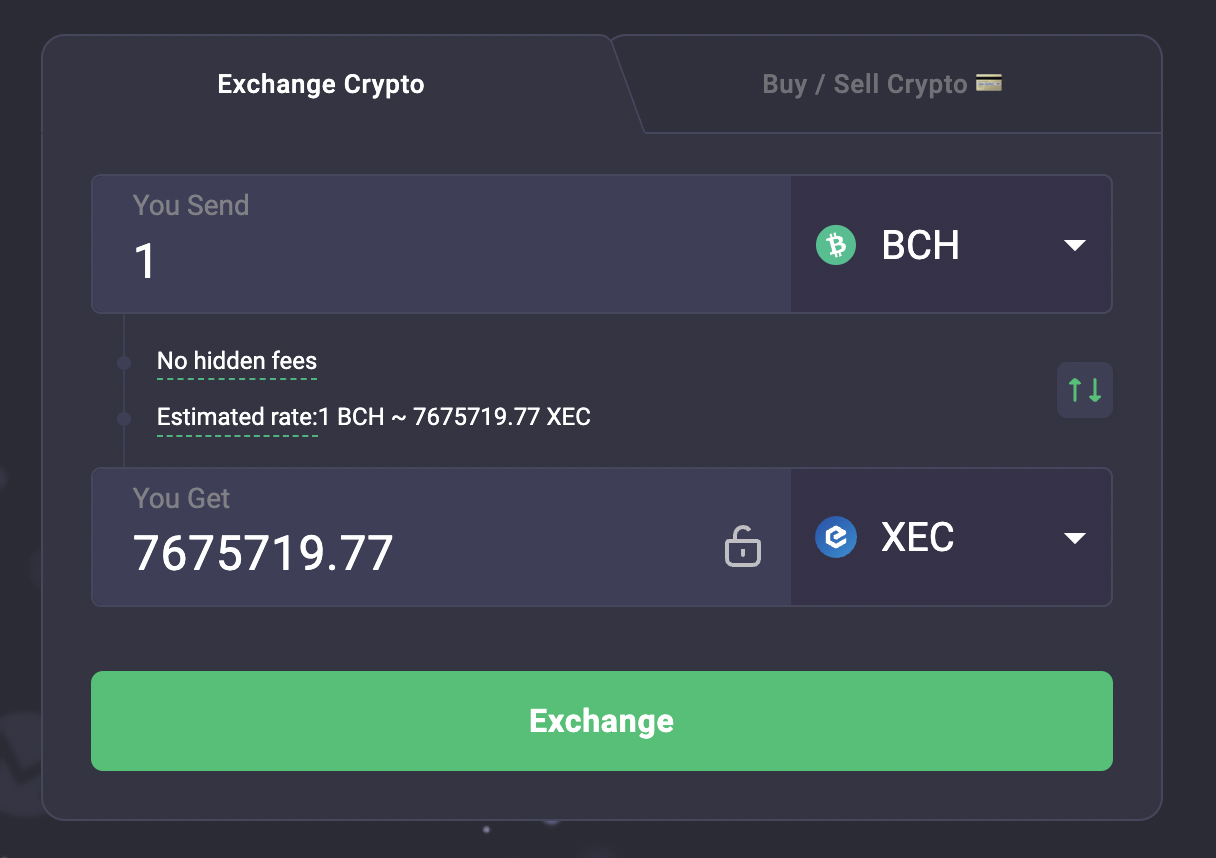Expand the XEC currency dropdown arrow
1216x858 pixels.
(x=1075, y=538)
